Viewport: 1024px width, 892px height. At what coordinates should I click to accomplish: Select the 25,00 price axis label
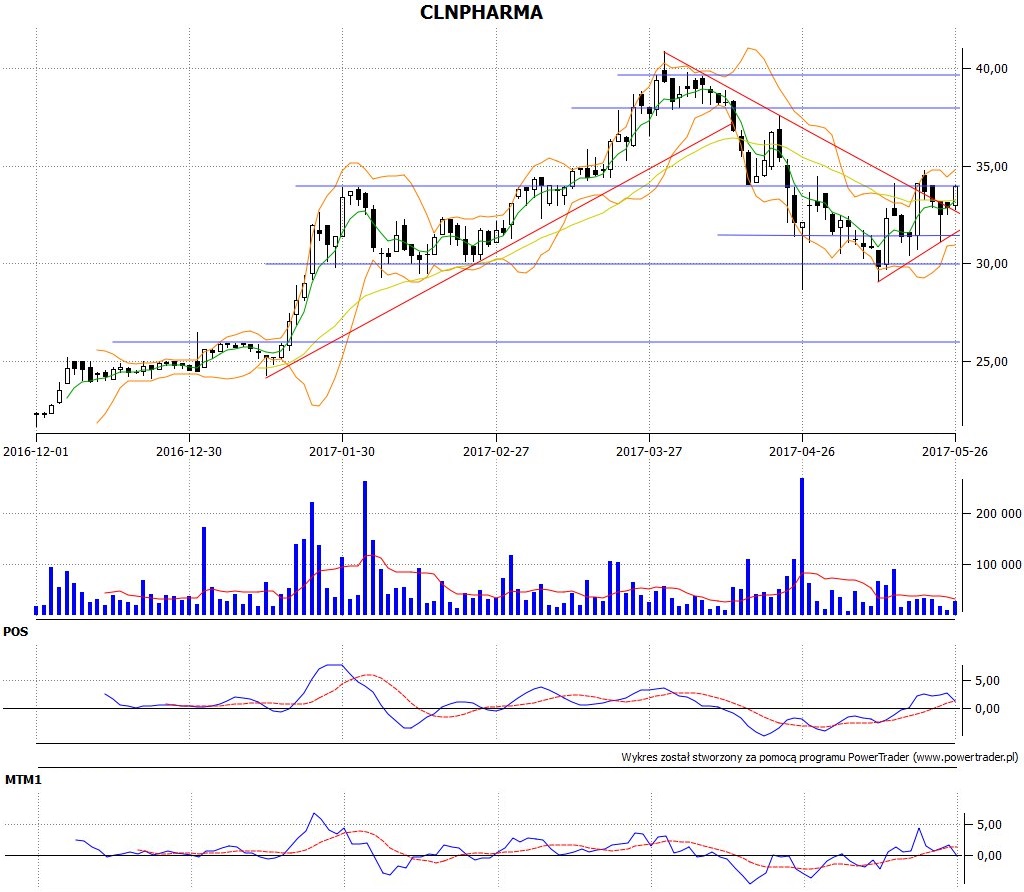[x=991, y=362]
